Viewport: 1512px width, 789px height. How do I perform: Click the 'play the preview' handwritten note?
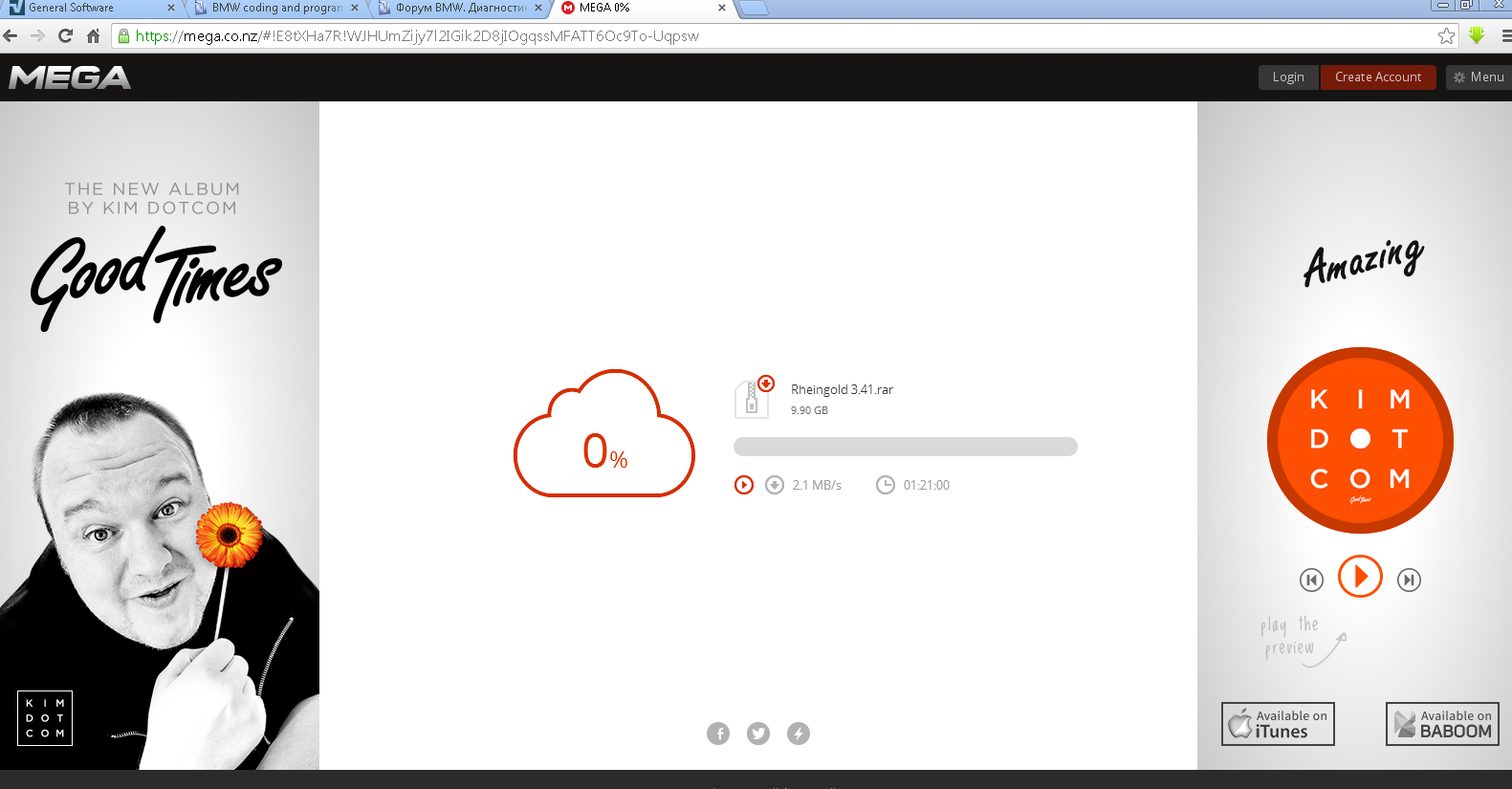click(1302, 640)
